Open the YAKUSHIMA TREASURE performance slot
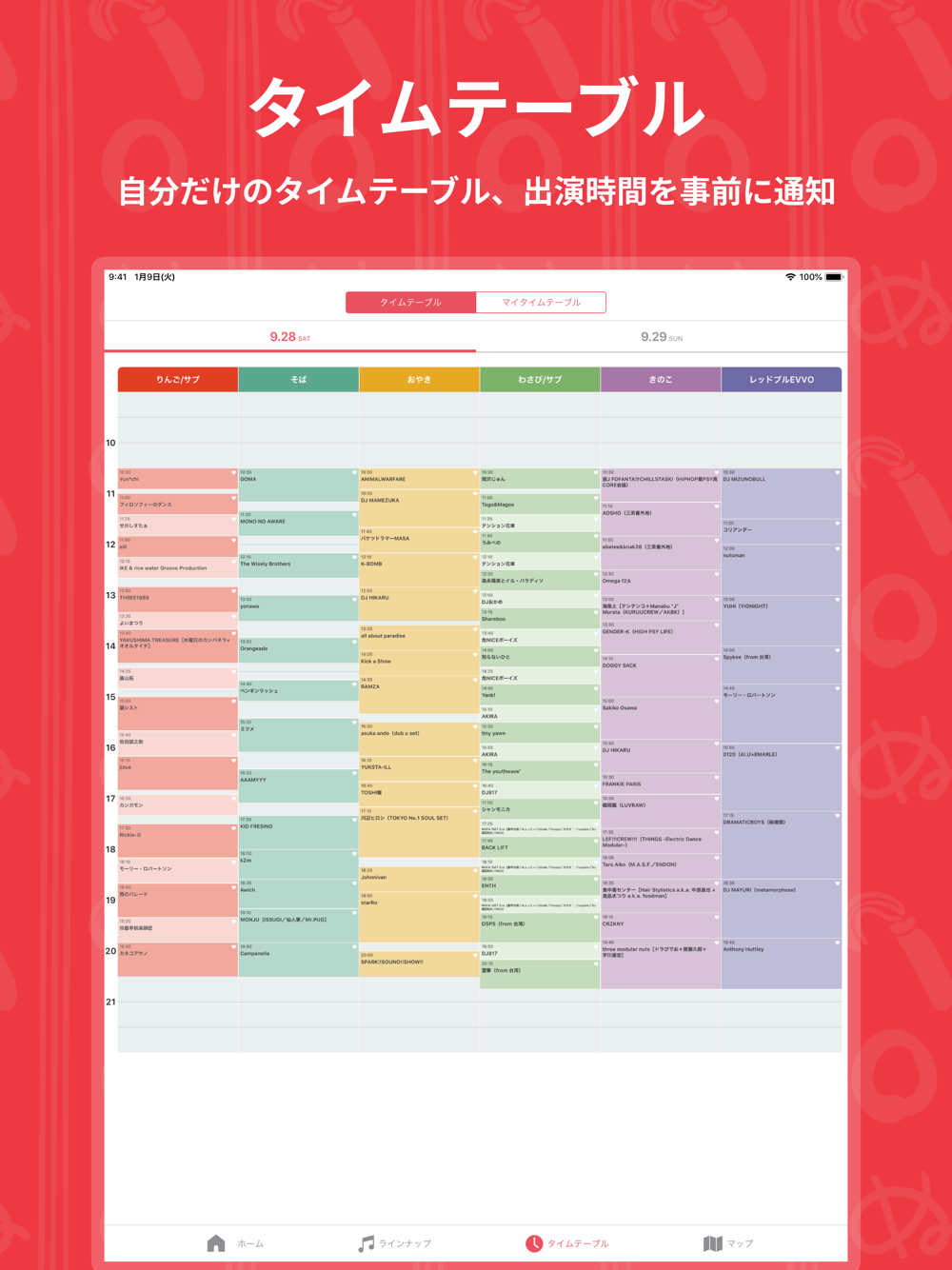 pyautogui.click(x=178, y=646)
